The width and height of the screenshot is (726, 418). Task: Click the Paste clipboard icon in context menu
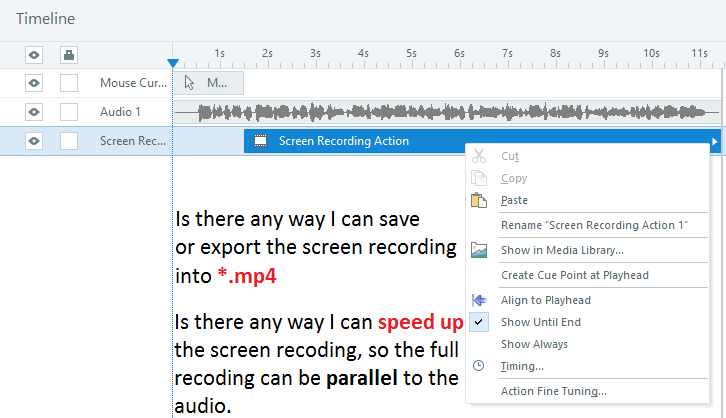coord(479,200)
